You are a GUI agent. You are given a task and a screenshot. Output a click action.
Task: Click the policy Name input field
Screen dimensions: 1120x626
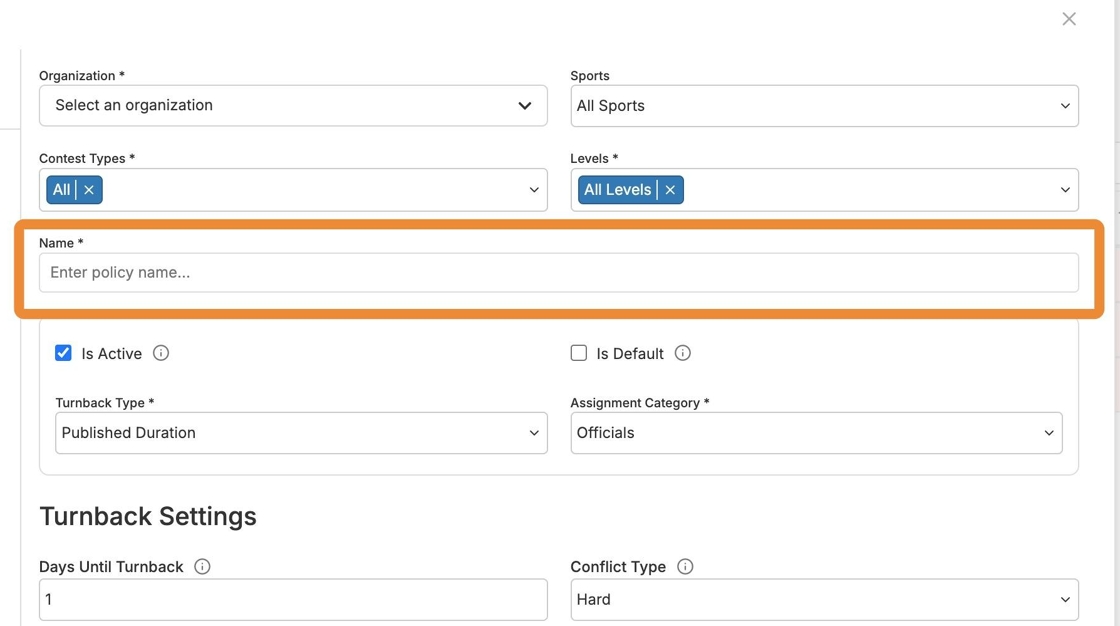click(x=558, y=273)
